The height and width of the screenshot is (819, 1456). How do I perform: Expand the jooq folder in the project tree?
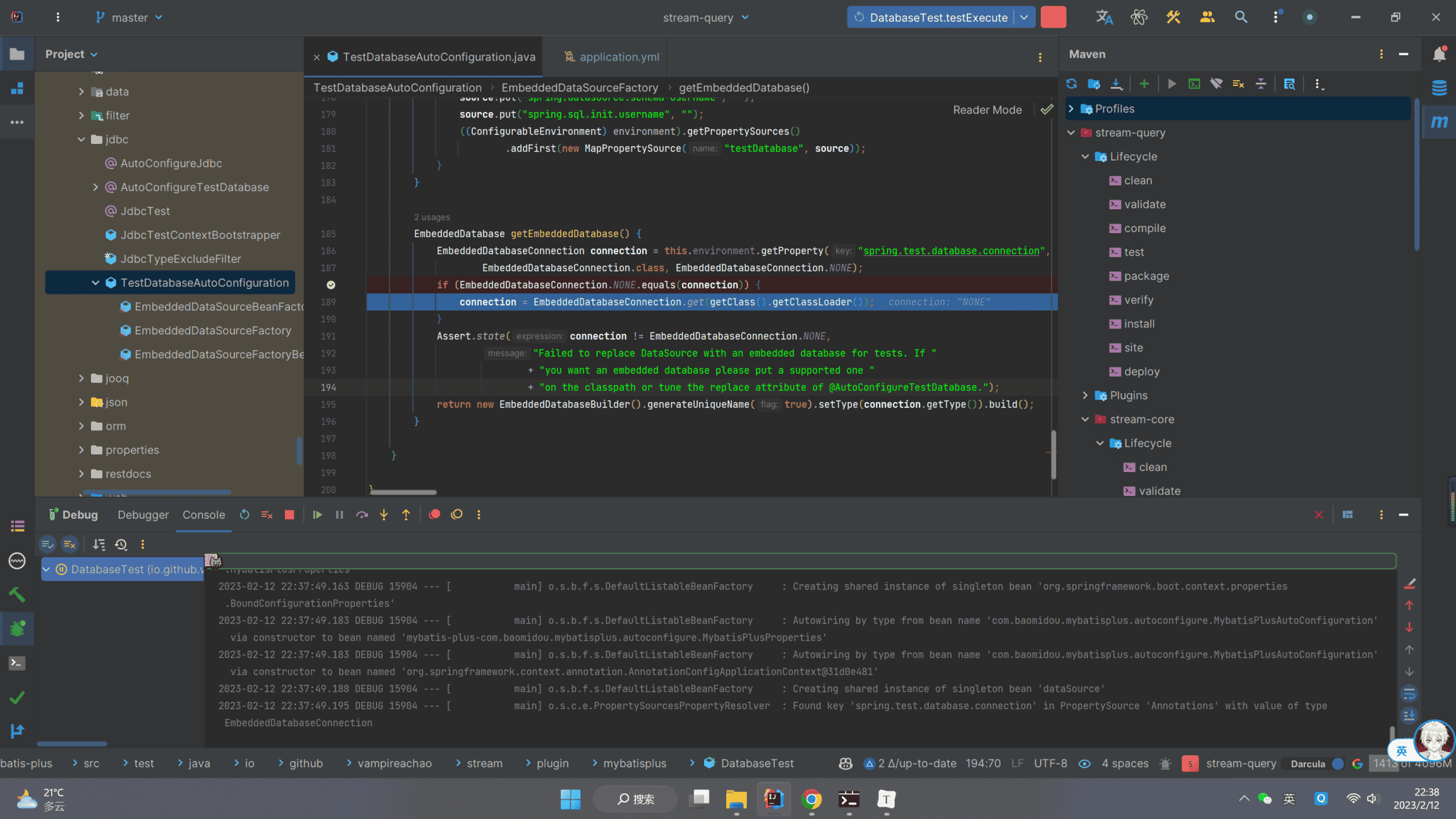(82, 378)
